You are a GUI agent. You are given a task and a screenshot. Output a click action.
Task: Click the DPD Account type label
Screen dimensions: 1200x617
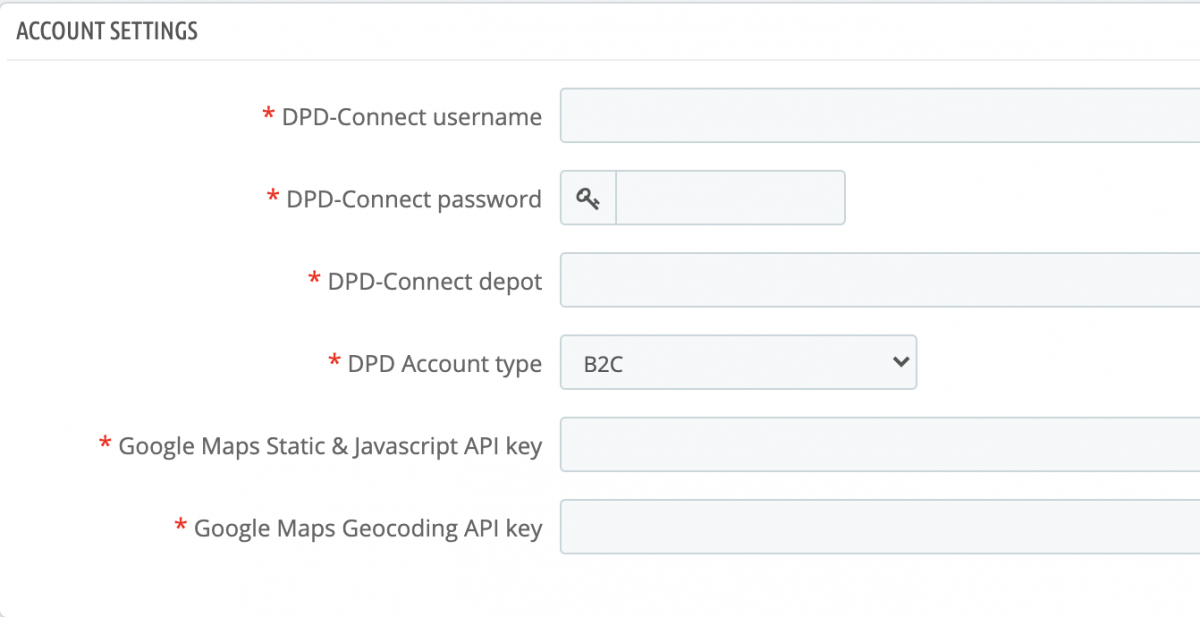pos(444,364)
